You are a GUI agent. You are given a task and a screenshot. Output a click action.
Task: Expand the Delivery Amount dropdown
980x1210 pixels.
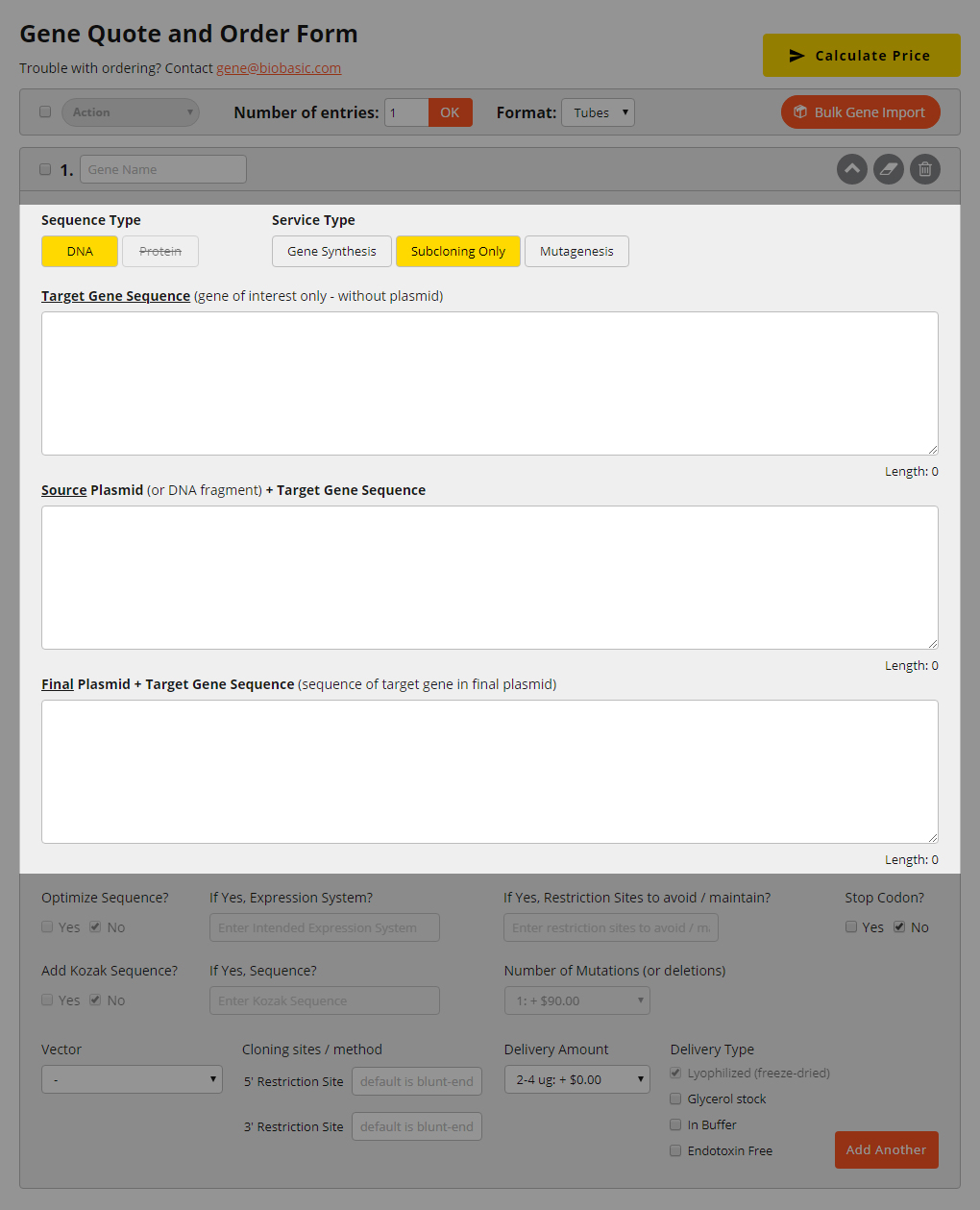coord(576,1079)
